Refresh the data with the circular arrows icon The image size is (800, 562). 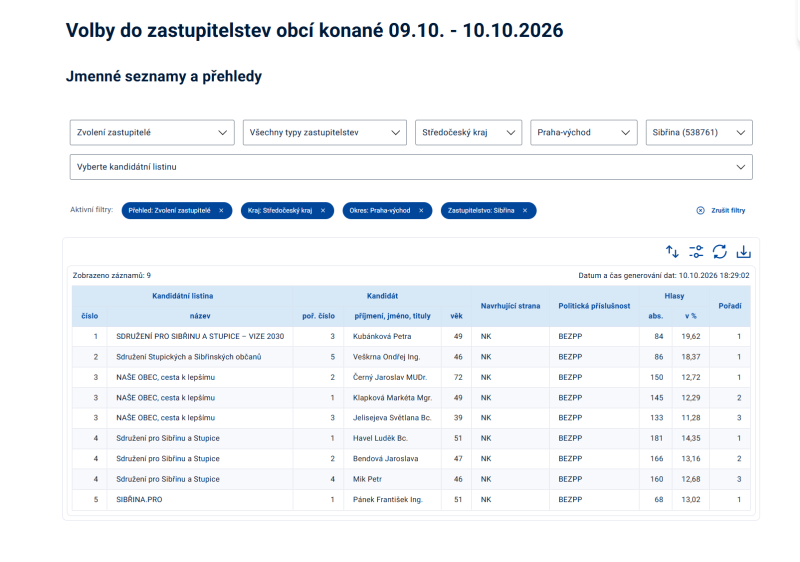tap(719, 251)
